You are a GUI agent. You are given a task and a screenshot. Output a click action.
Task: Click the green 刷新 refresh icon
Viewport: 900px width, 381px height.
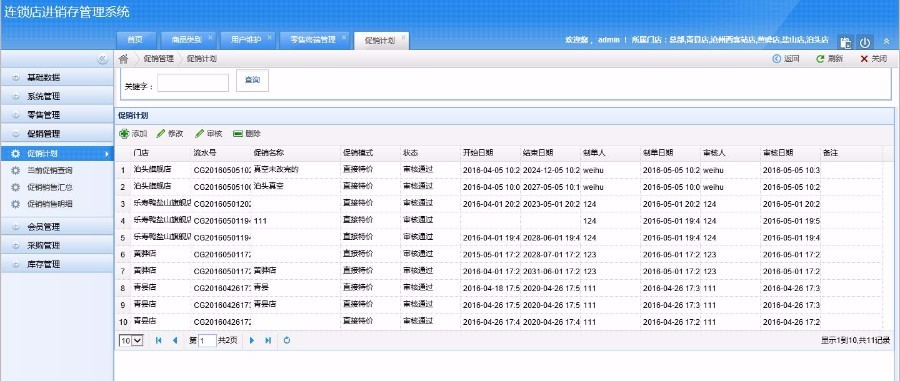pos(820,59)
